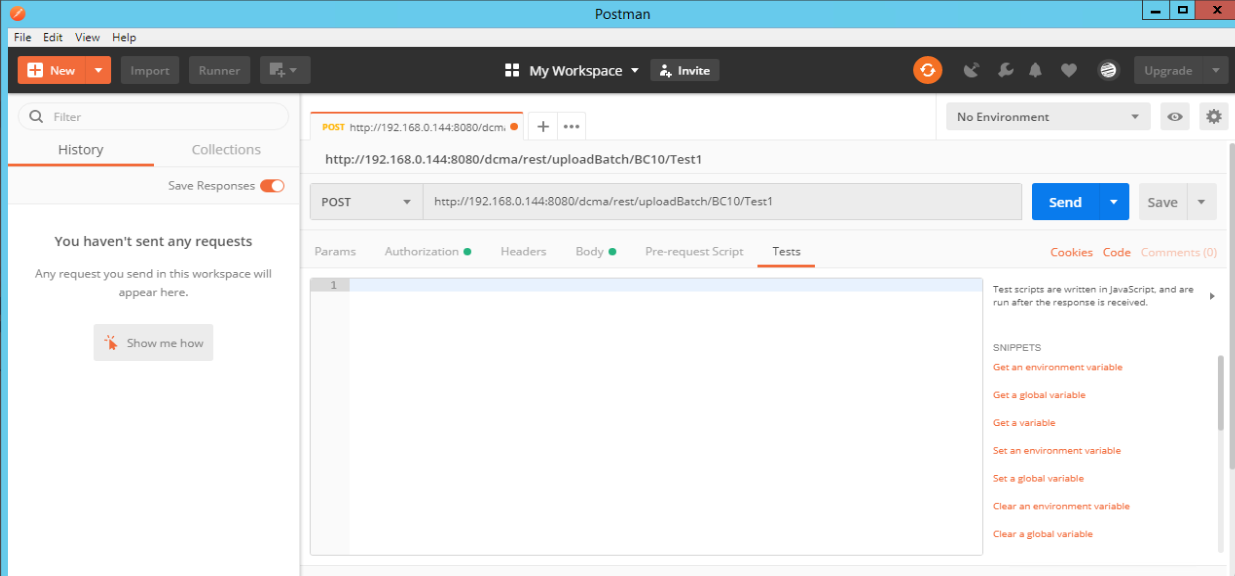Expand the My Workspace dropdown

click(634, 70)
